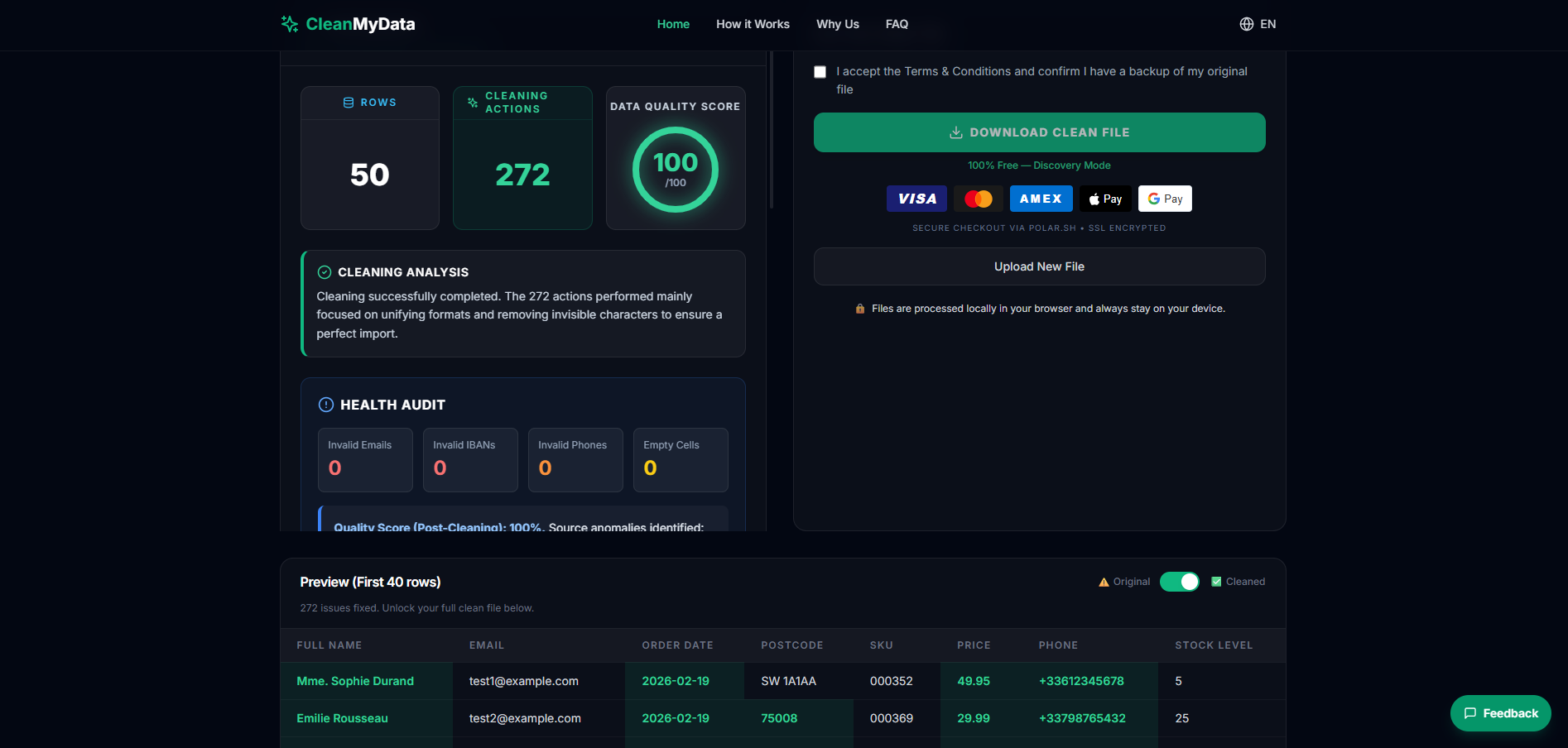
Task: Click the SKU 000369 cell
Action: 897,718
